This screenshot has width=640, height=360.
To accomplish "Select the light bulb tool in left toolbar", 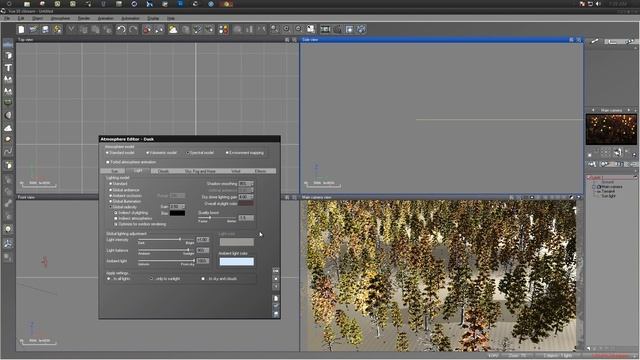I will 8,229.
